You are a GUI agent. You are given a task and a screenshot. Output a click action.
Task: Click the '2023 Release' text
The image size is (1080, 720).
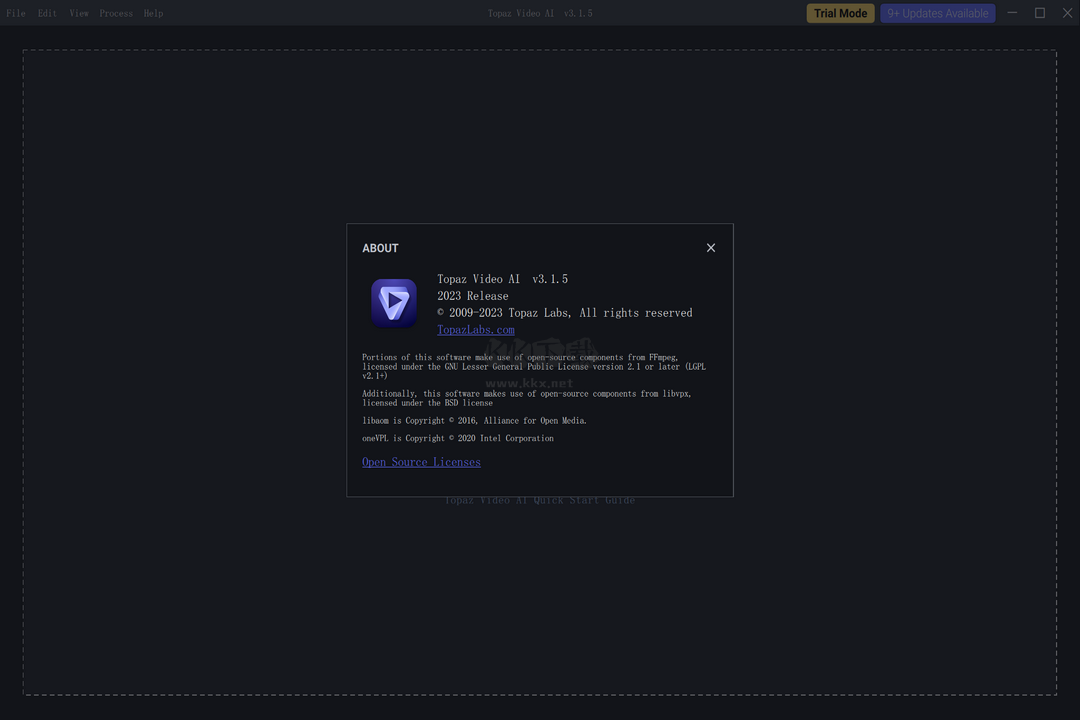[472, 296]
